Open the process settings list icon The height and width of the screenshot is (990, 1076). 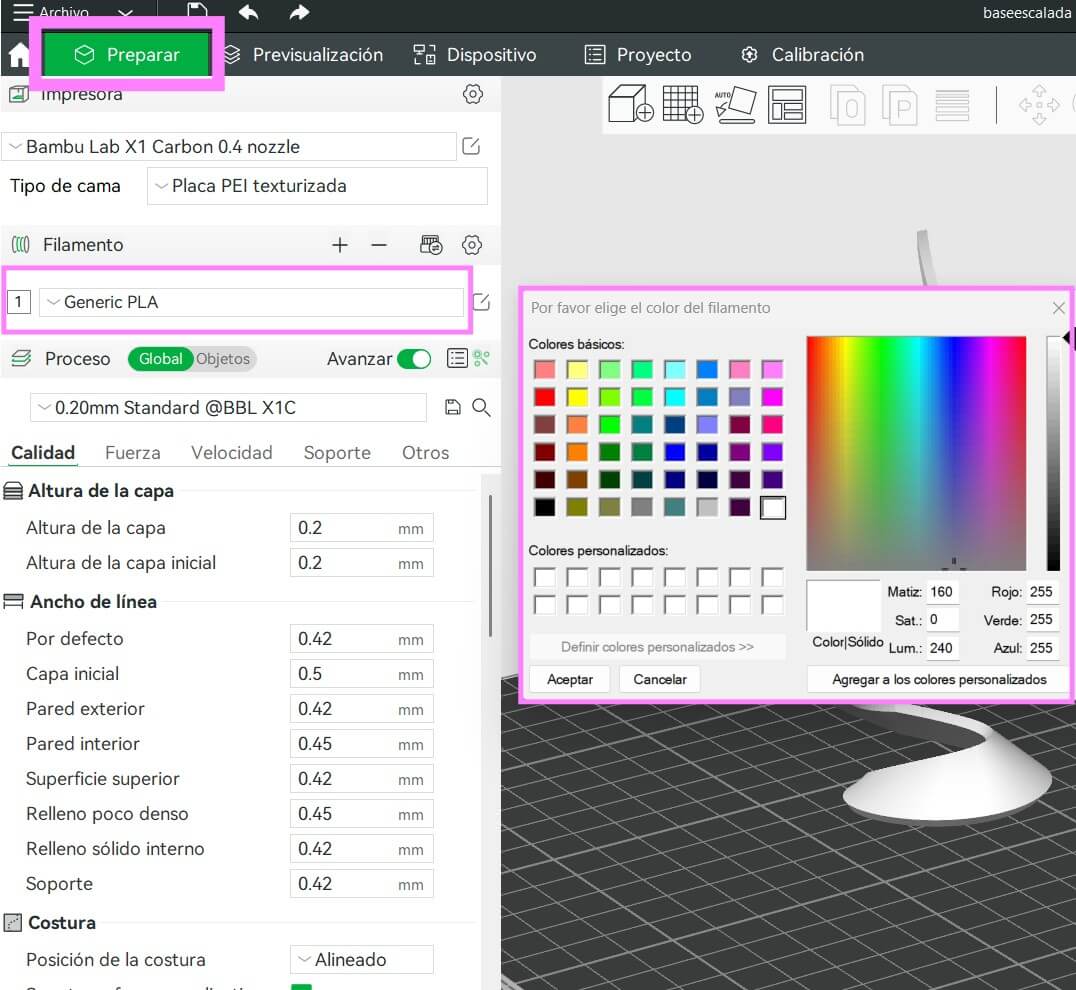457,358
